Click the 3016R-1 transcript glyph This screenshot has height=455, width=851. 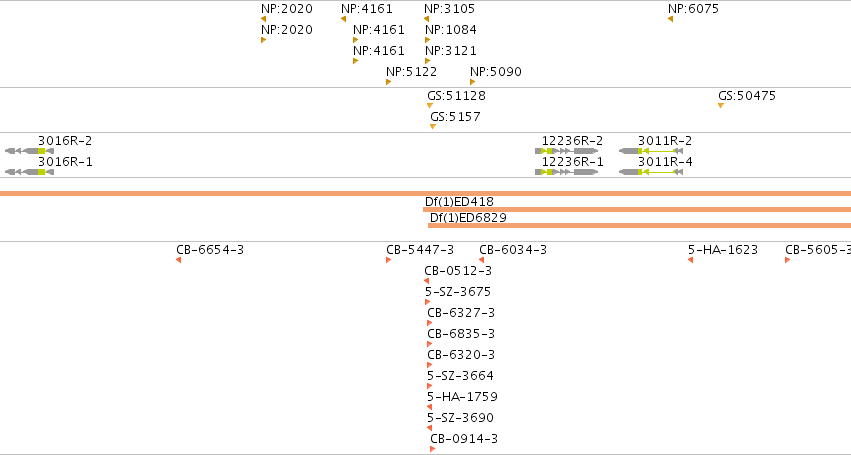click(x=29, y=172)
